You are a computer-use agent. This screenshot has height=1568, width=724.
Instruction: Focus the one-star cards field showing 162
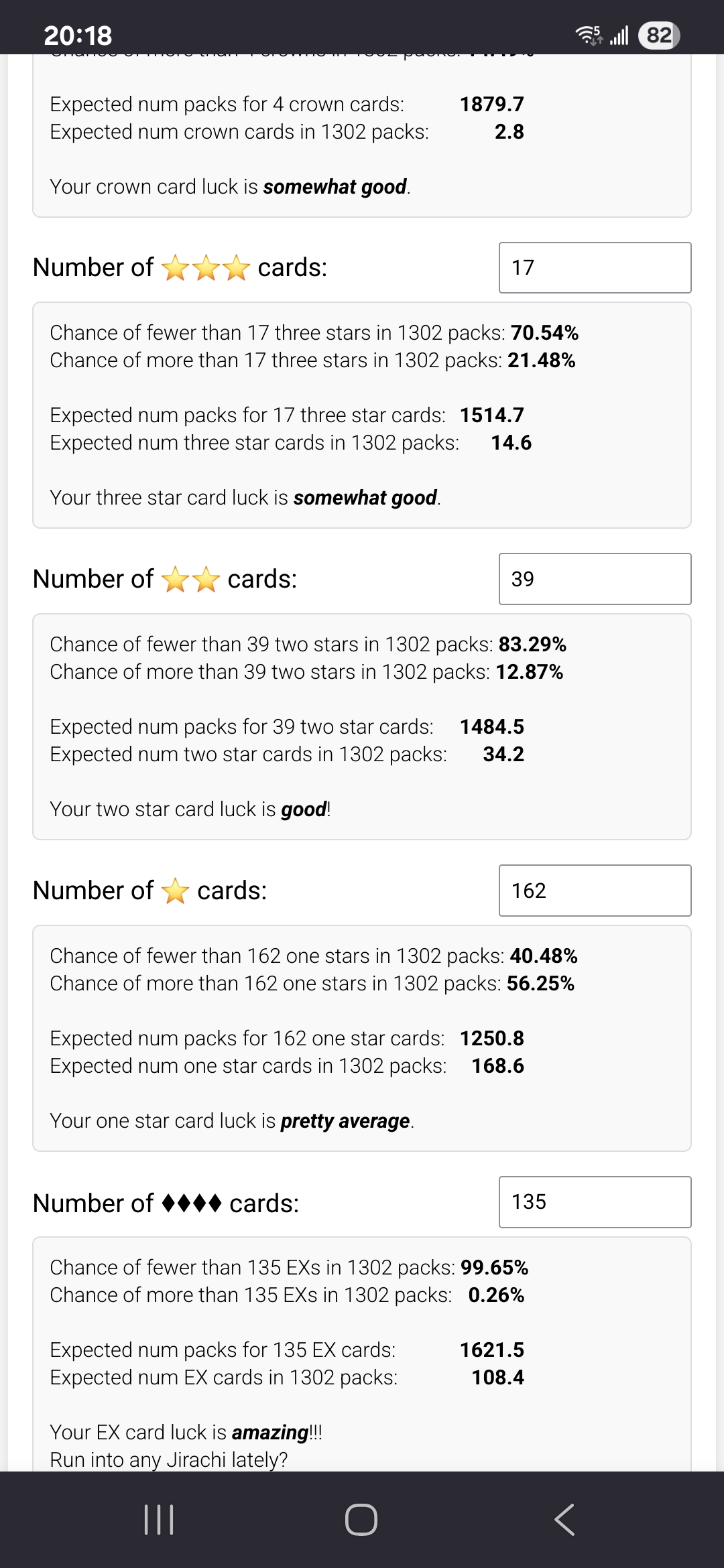pos(595,891)
